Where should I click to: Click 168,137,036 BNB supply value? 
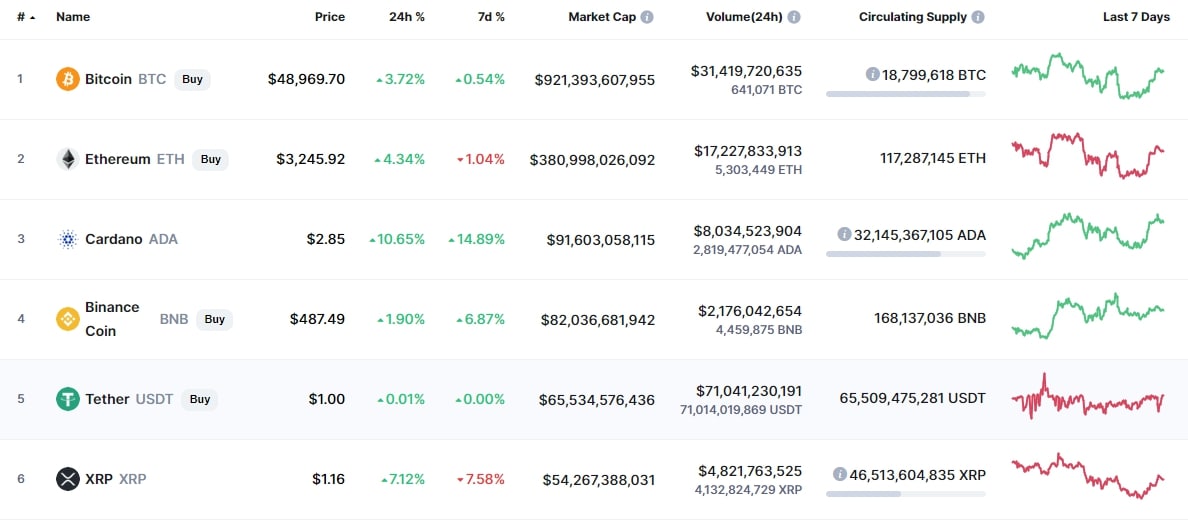pos(928,319)
